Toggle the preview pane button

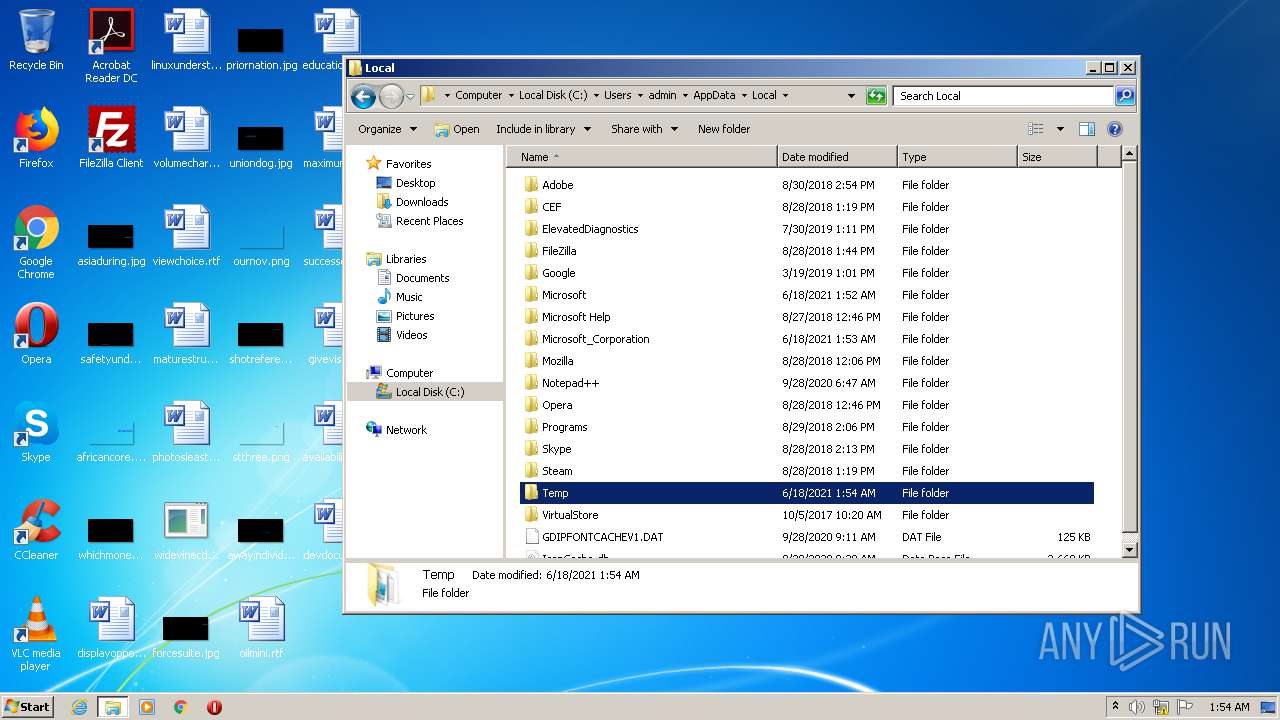tap(1087, 129)
